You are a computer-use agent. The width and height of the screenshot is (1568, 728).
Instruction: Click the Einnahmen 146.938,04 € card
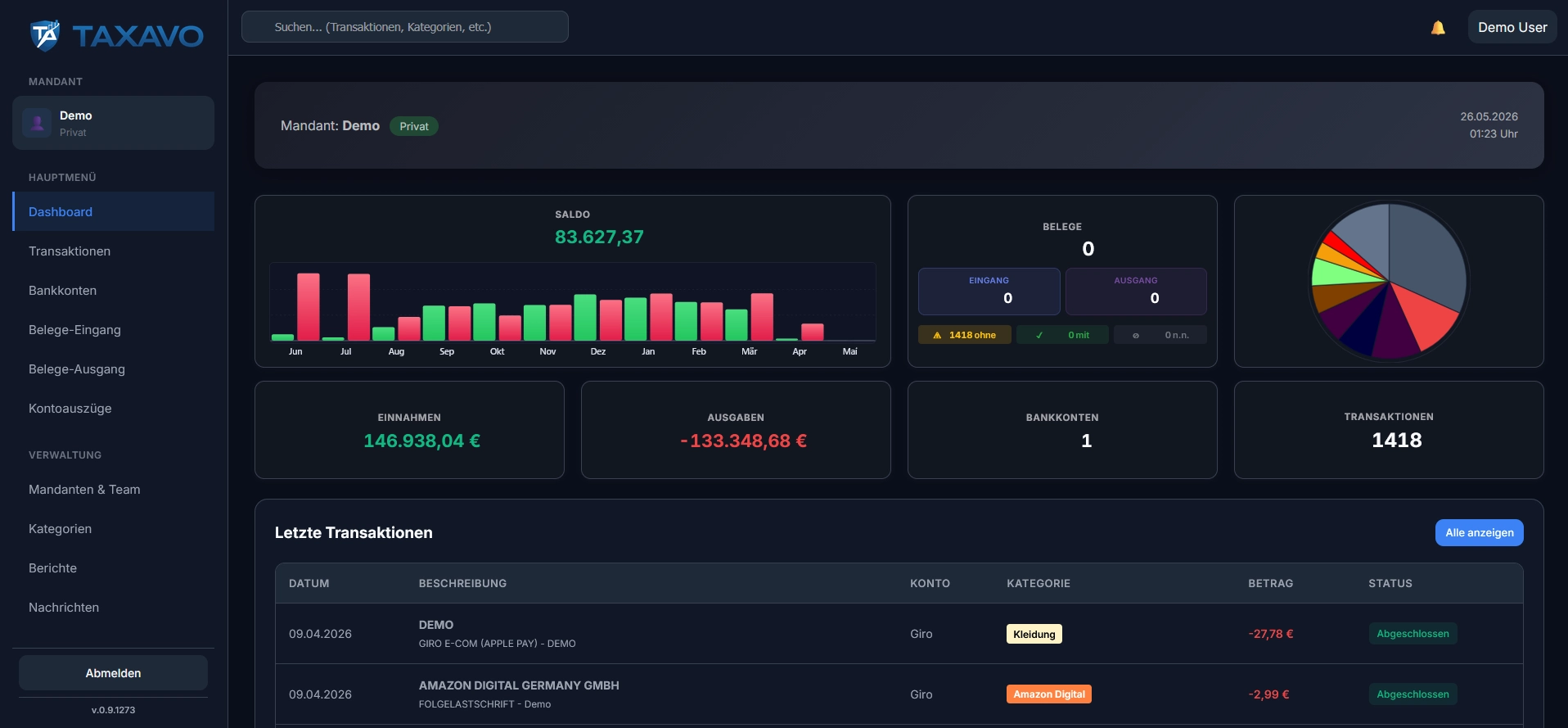(409, 430)
